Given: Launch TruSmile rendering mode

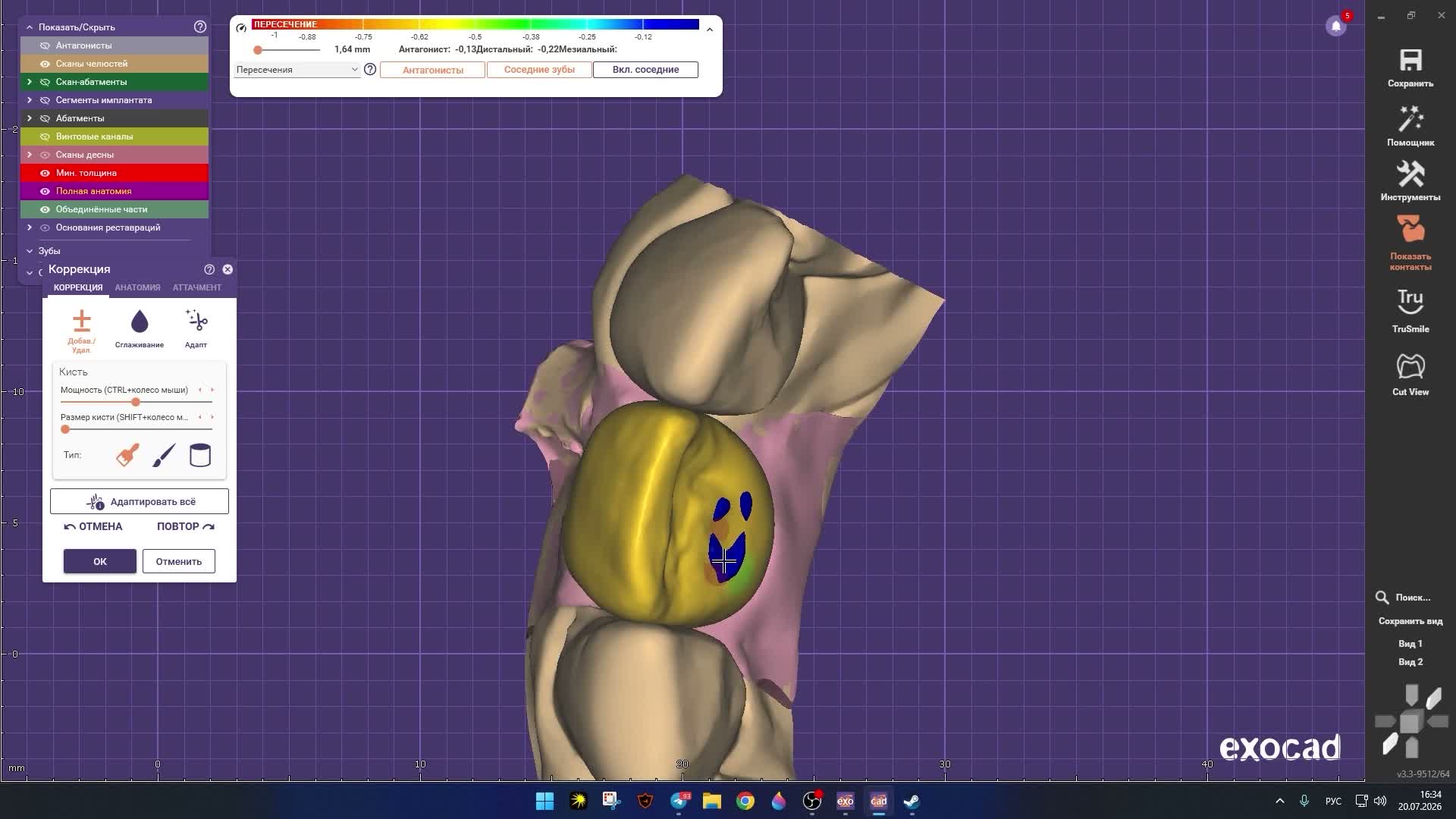Looking at the screenshot, I should [x=1410, y=302].
